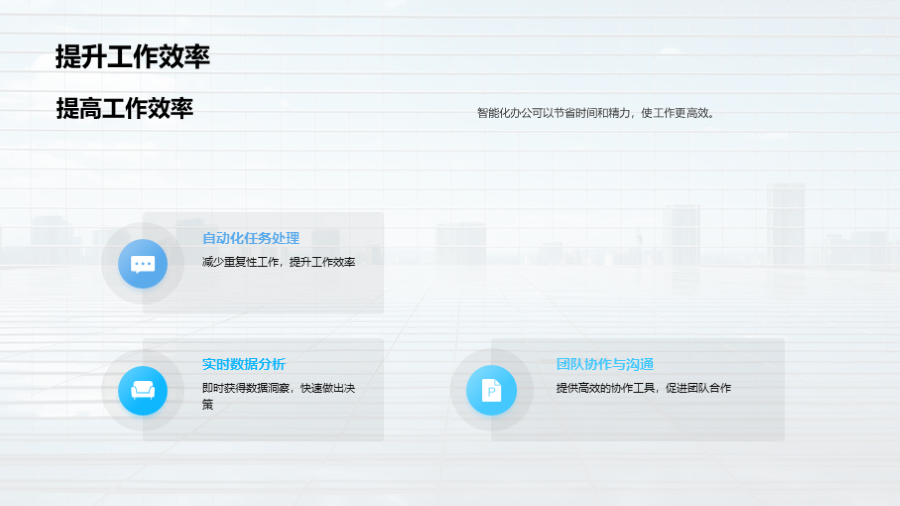
Task: Click the document P icon
Action: click(x=491, y=390)
